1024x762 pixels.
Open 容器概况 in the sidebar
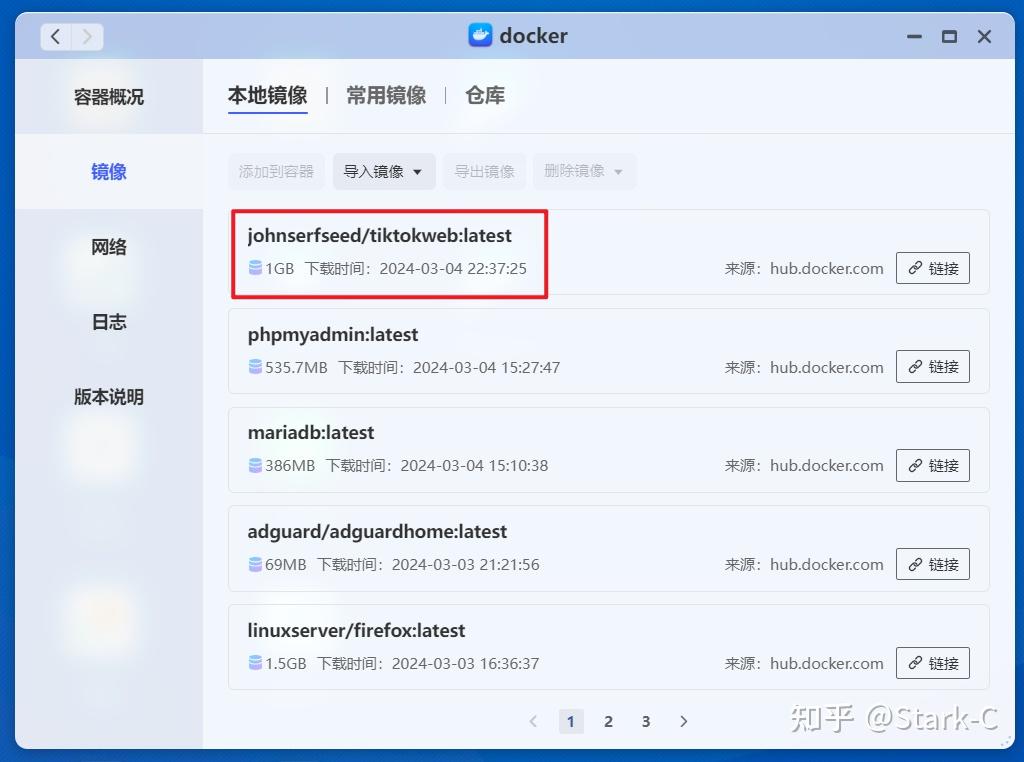coord(109,97)
